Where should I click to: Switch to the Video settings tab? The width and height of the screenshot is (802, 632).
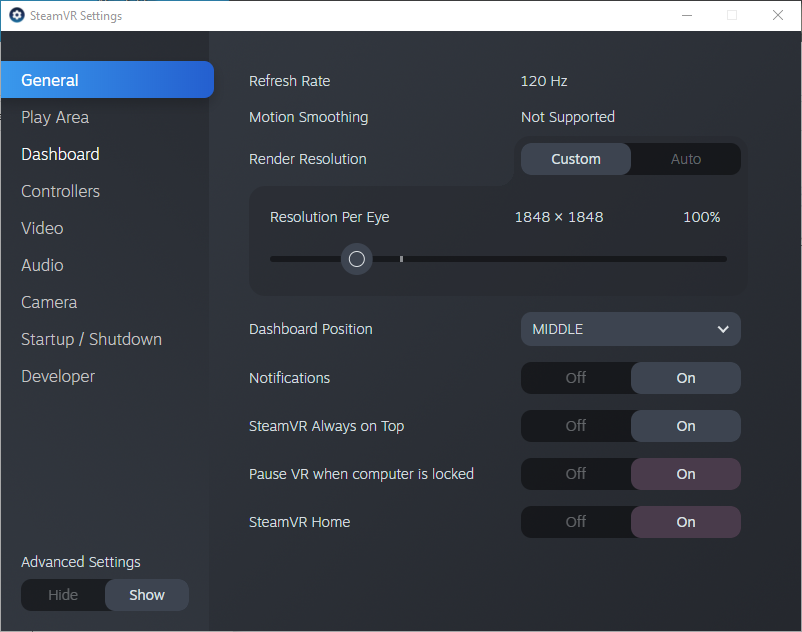(x=42, y=228)
